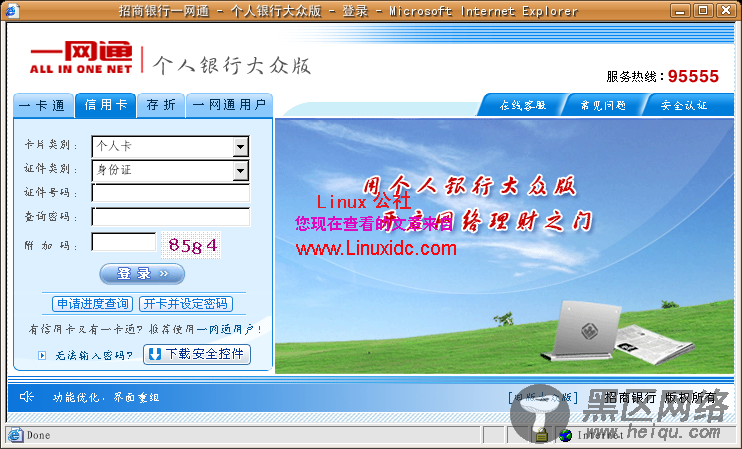
Task: Open 申请进度查询 link
Action: 92,304
